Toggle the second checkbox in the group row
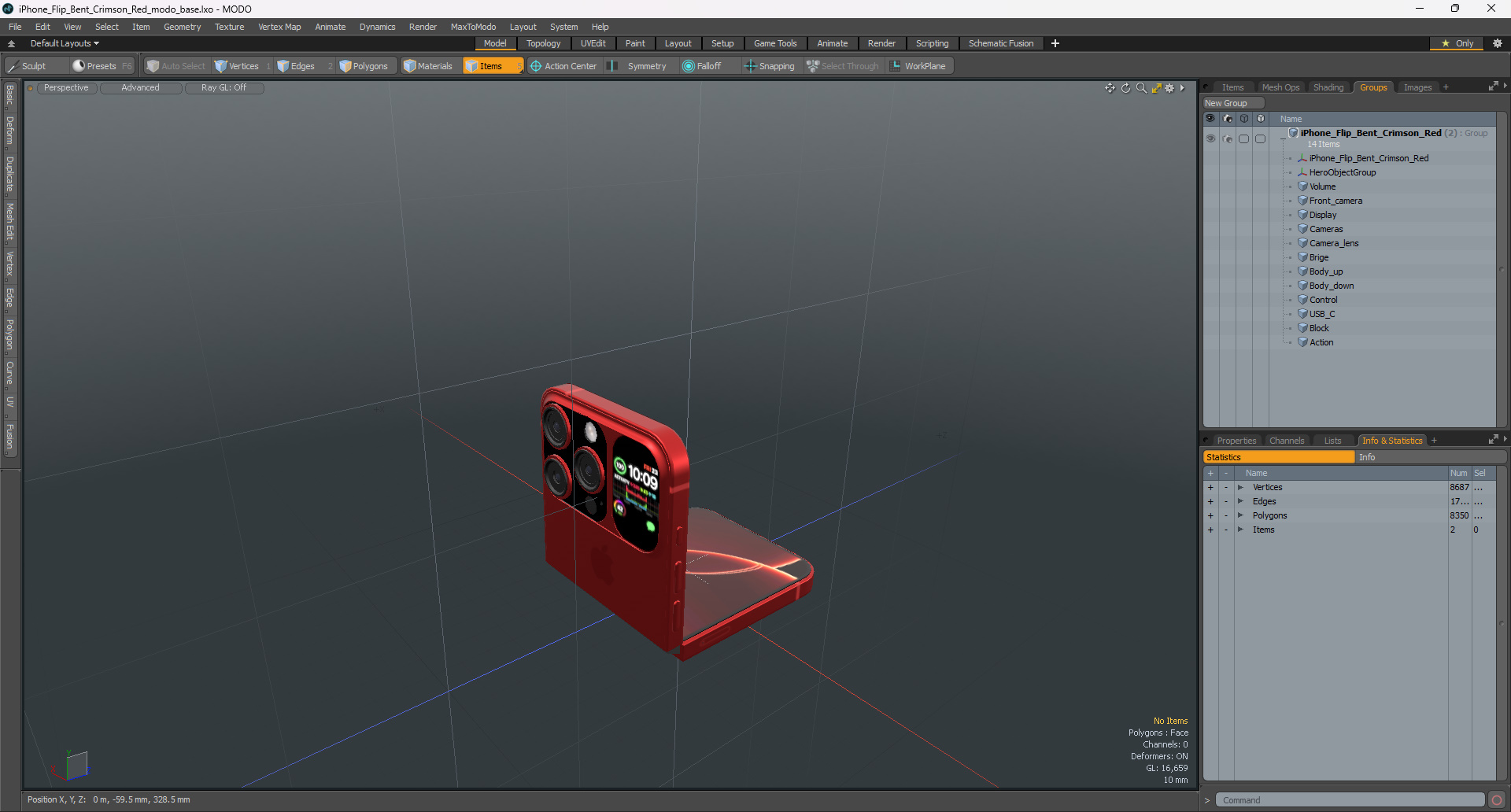The image size is (1511, 812). [x=1260, y=138]
